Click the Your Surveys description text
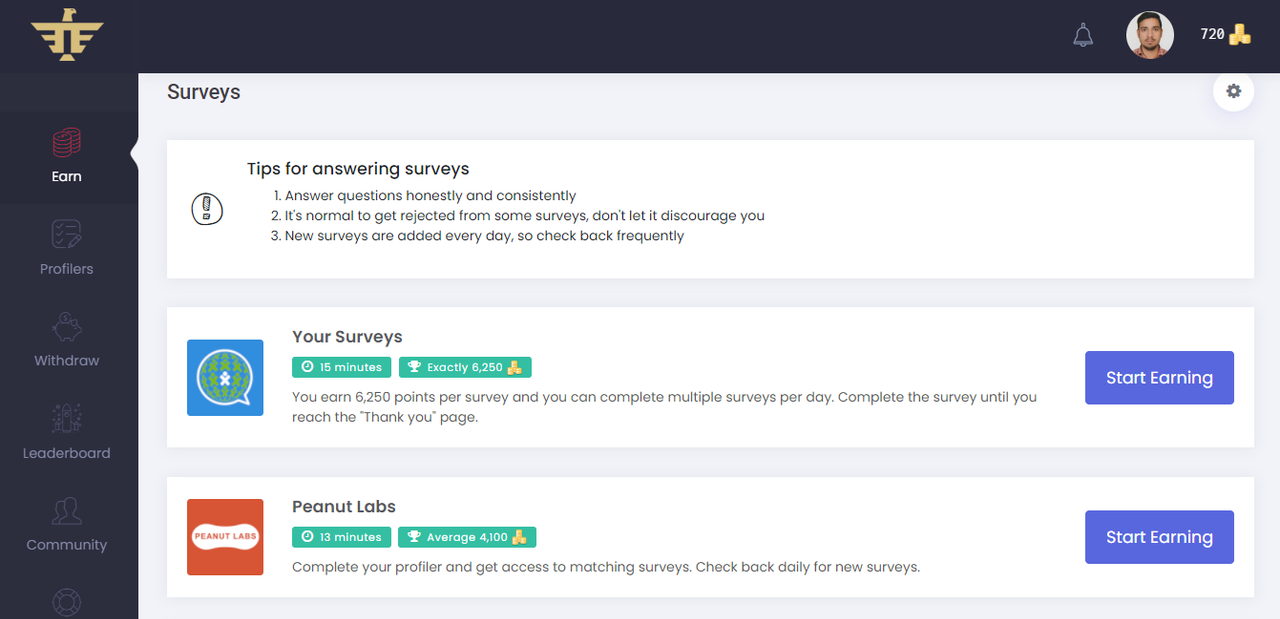Screen dimensions: 1280x619 [664, 407]
